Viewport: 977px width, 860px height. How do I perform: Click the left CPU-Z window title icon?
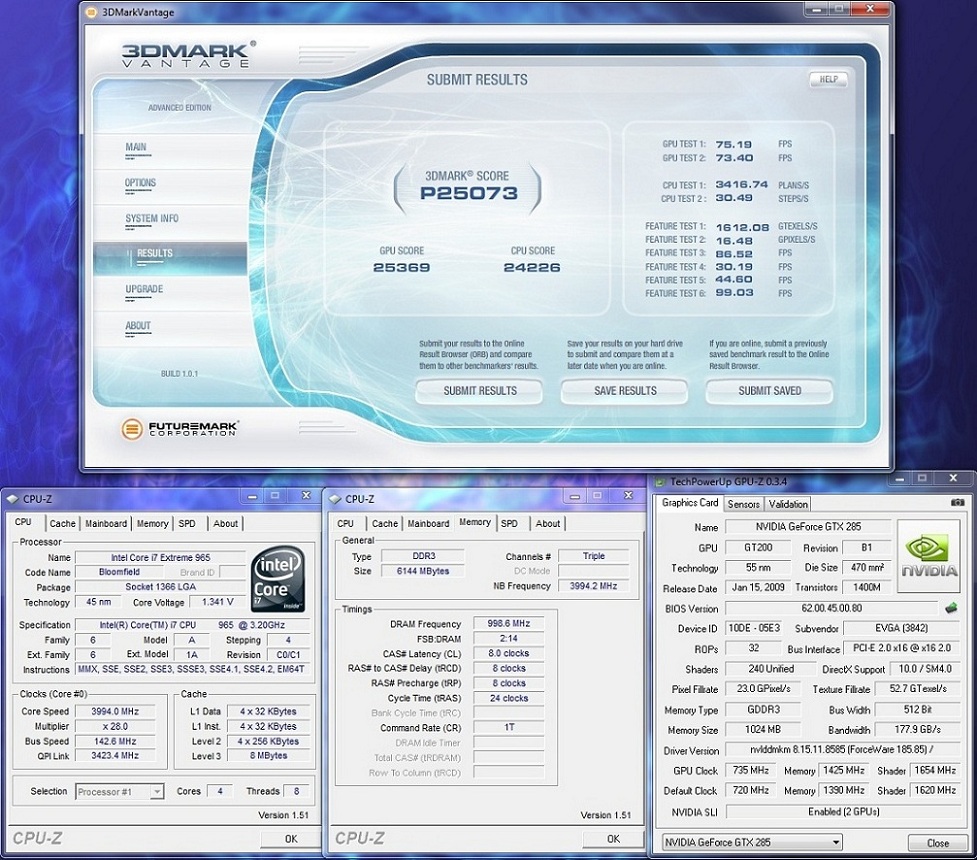[12, 499]
